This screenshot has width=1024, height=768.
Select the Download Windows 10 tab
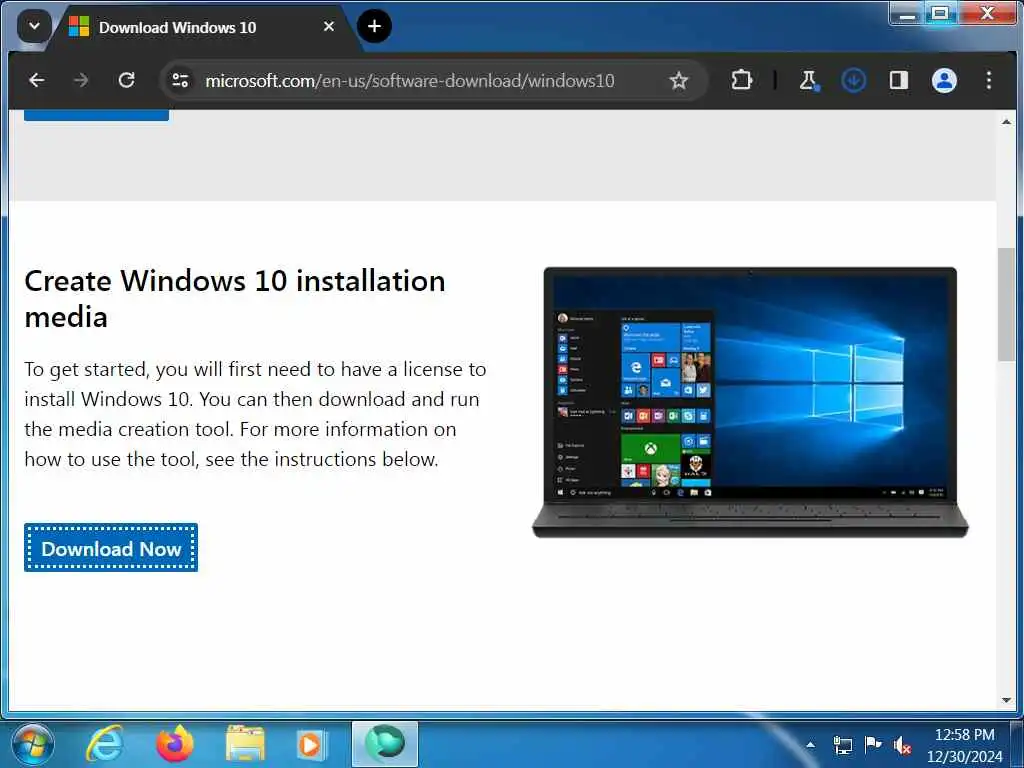206,27
